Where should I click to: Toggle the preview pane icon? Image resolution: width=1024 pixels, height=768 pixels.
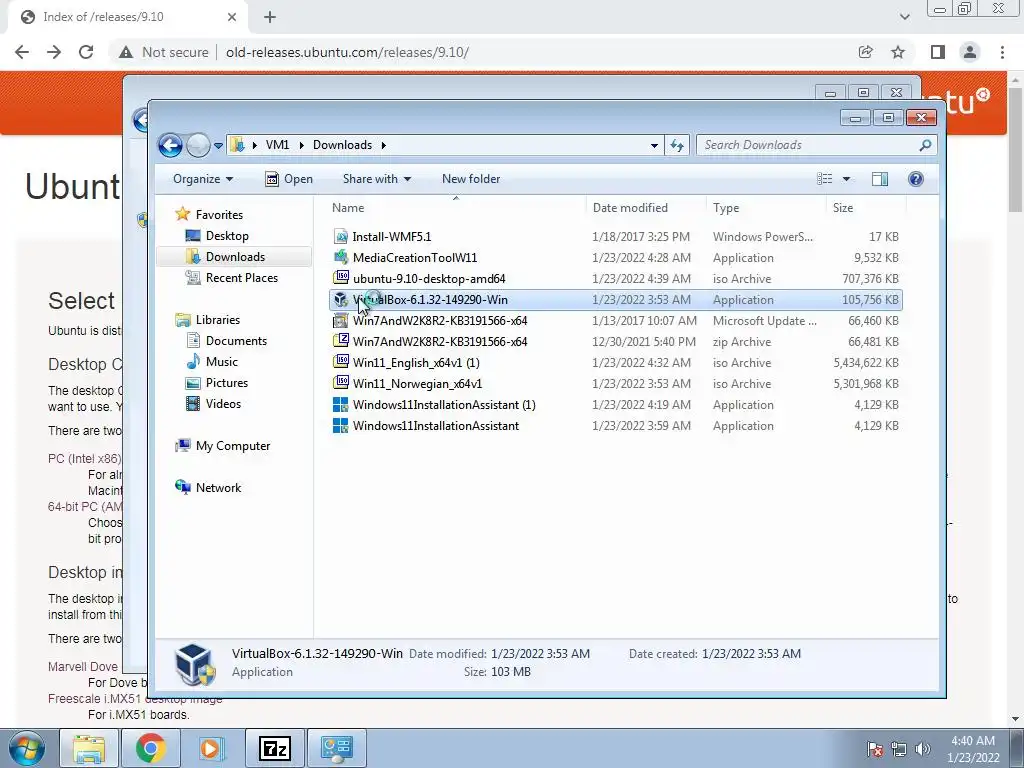(x=880, y=179)
